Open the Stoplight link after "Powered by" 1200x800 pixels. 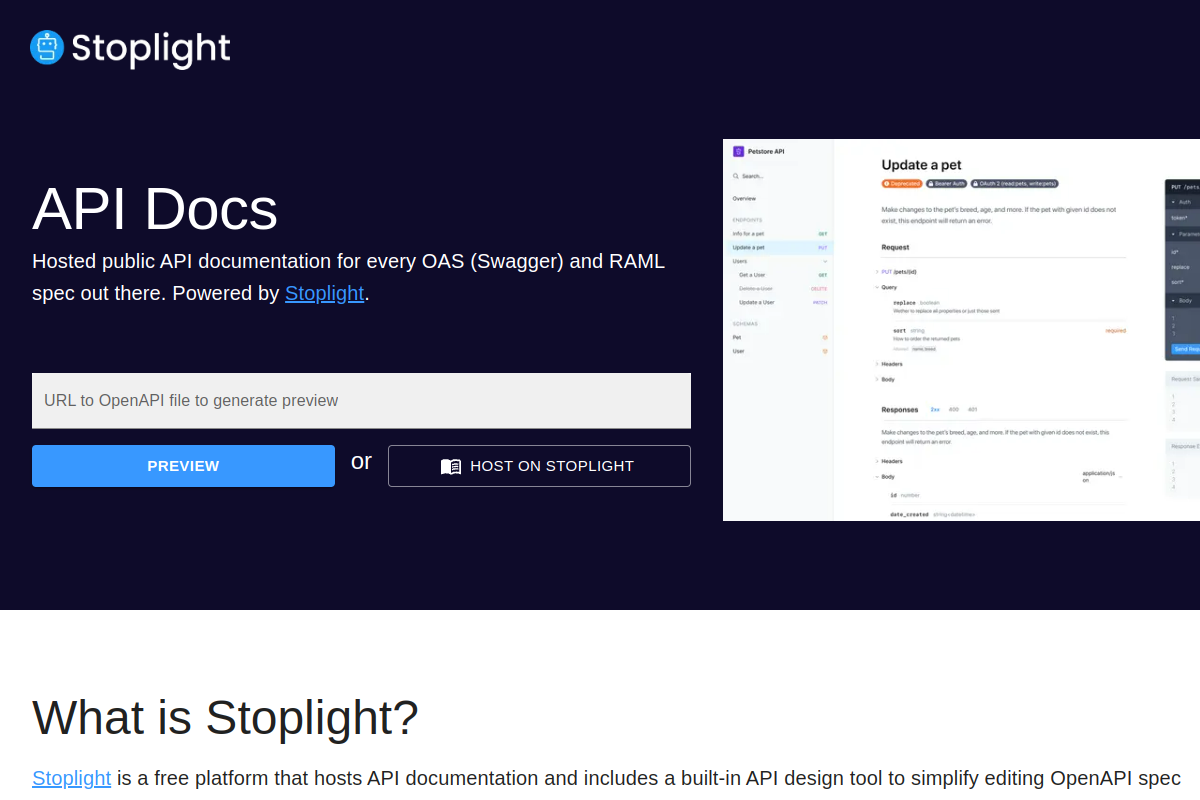click(324, 293)
